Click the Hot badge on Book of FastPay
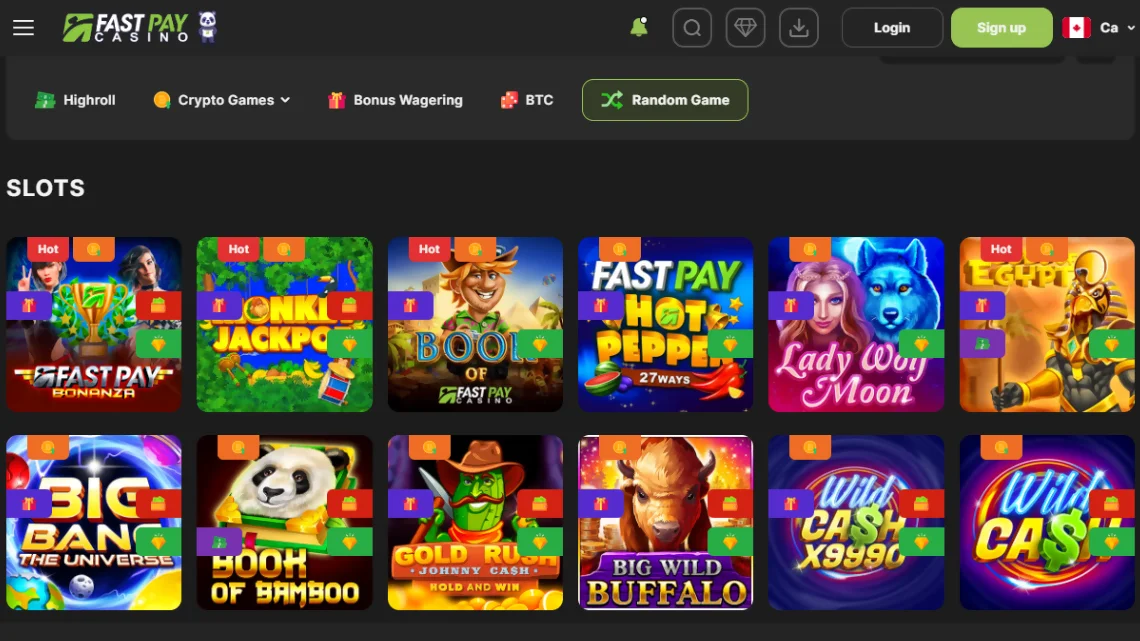The width and height of the screenshot is (1140, 641). (x=429, y=249)
